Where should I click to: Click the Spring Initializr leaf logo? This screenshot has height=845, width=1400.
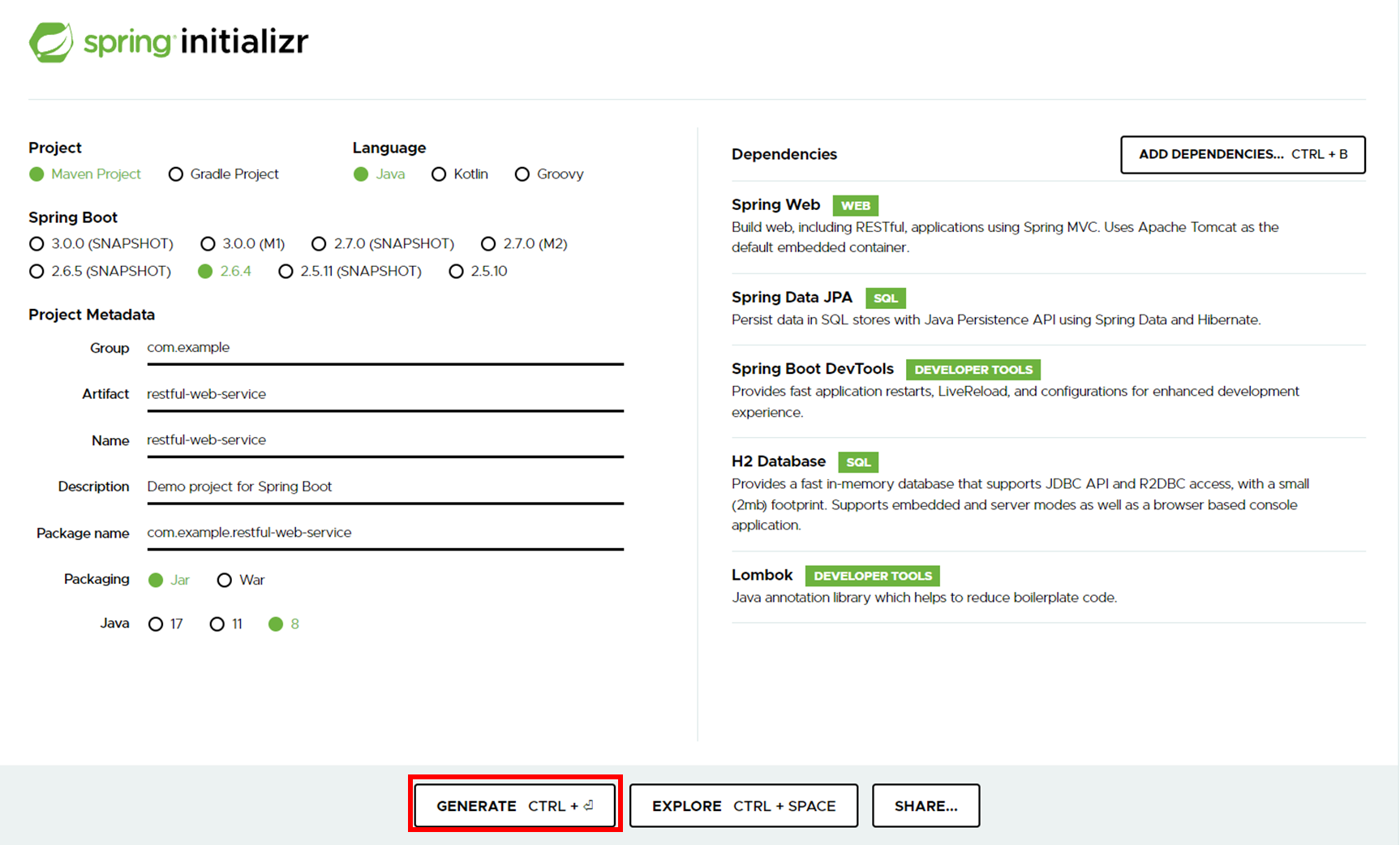tap(51, 42)
